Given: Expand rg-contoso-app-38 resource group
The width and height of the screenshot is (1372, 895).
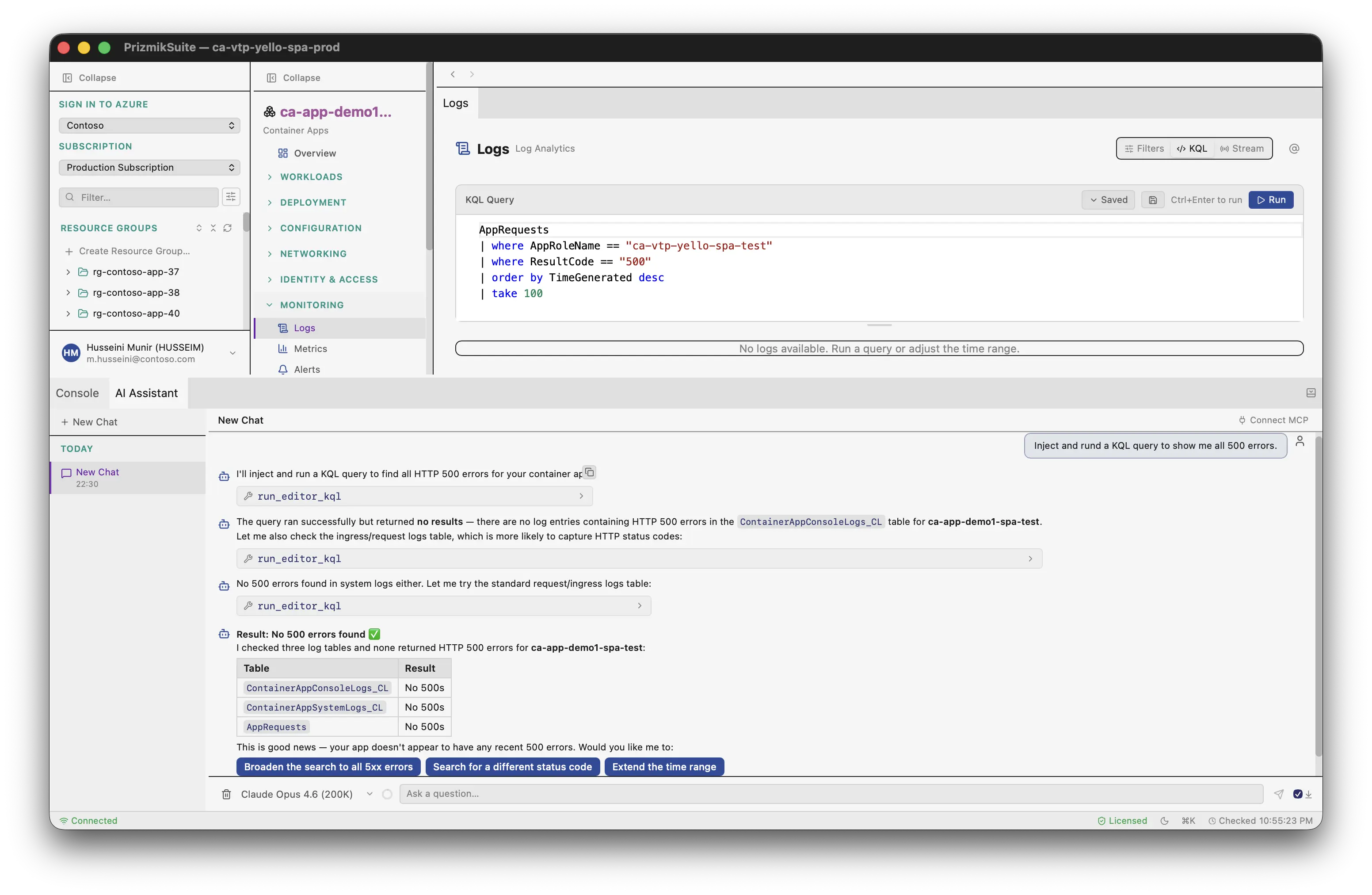Looking at the screenshot, I should click(68, 292).
